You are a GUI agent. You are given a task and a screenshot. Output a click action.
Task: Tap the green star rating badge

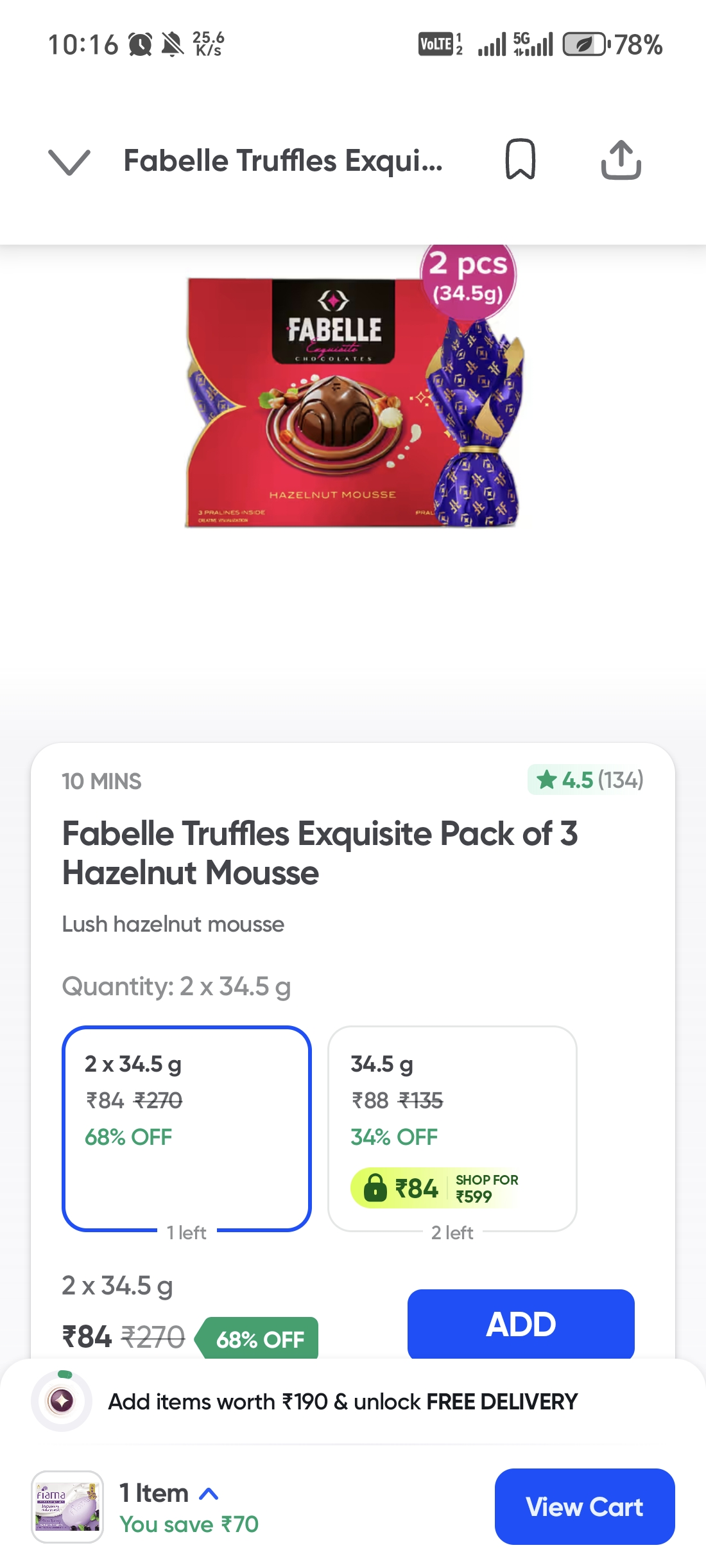coord(586,780)
